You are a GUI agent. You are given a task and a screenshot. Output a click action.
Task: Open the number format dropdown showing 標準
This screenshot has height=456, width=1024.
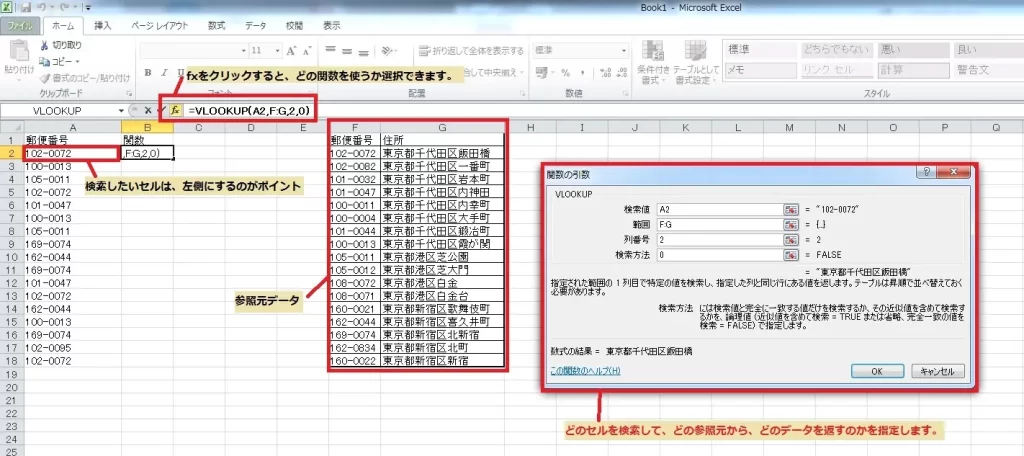coord(624,50)
